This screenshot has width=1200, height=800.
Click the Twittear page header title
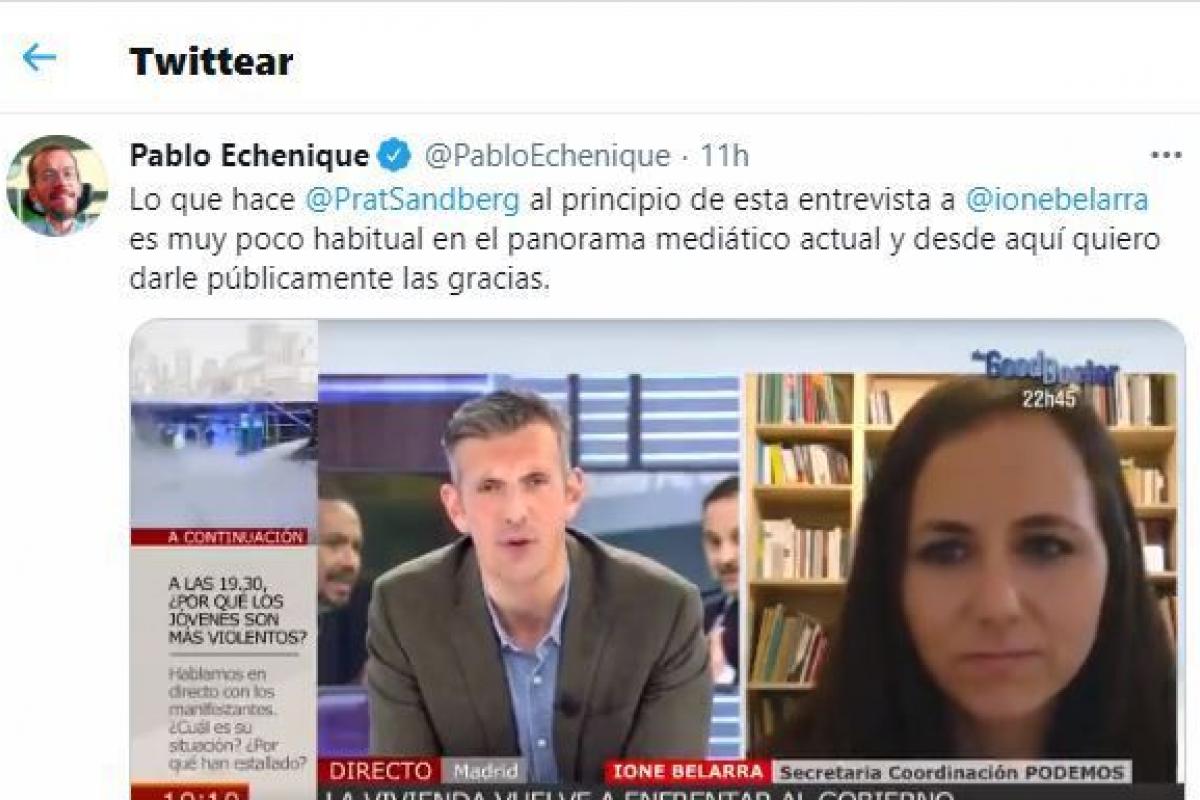point(211,61)
